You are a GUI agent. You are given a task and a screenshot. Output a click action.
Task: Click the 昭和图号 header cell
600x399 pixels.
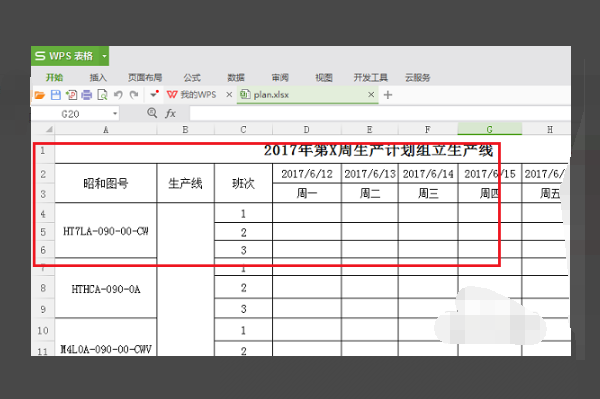pos(106,184)
